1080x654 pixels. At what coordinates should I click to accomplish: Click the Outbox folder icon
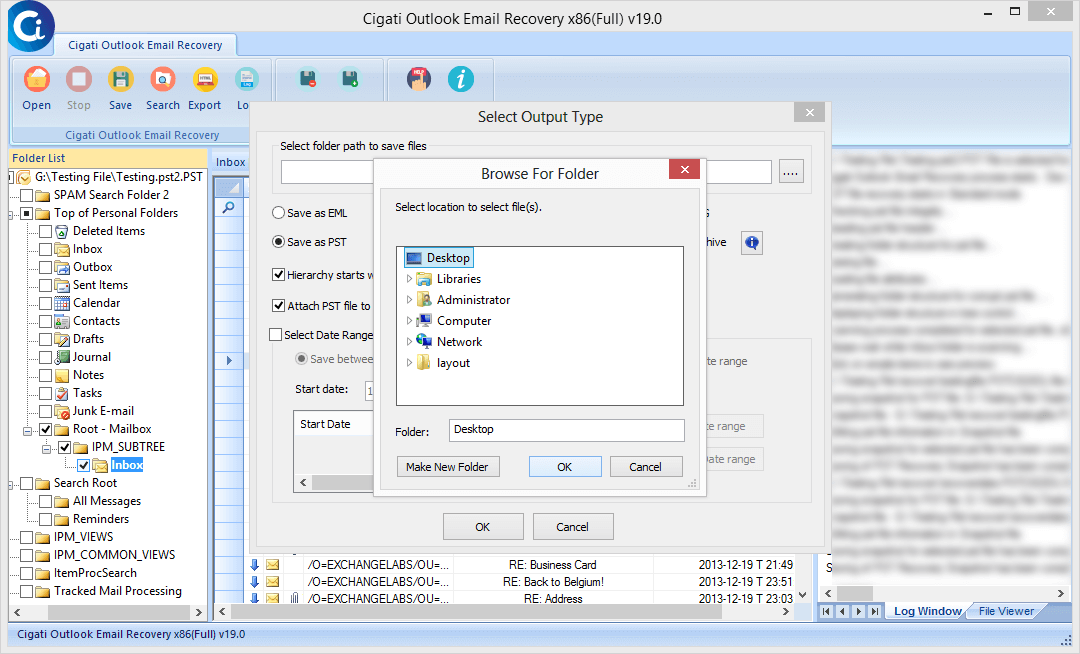coord(62,267)
